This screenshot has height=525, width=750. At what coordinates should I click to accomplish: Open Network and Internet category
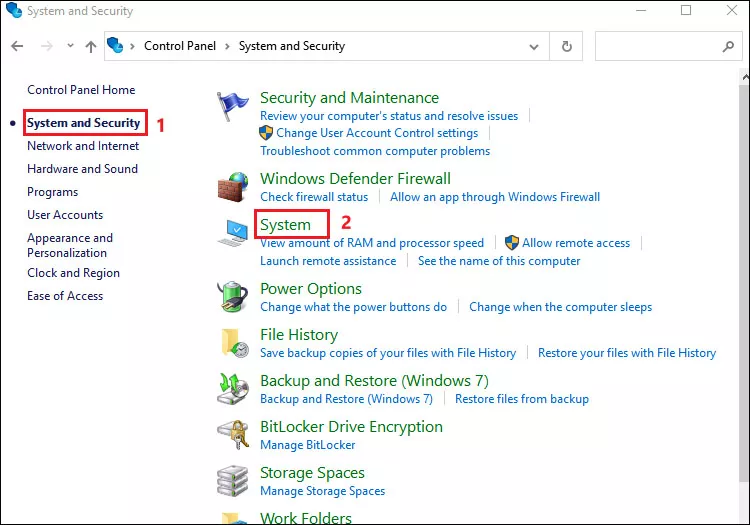click(83, 146)
